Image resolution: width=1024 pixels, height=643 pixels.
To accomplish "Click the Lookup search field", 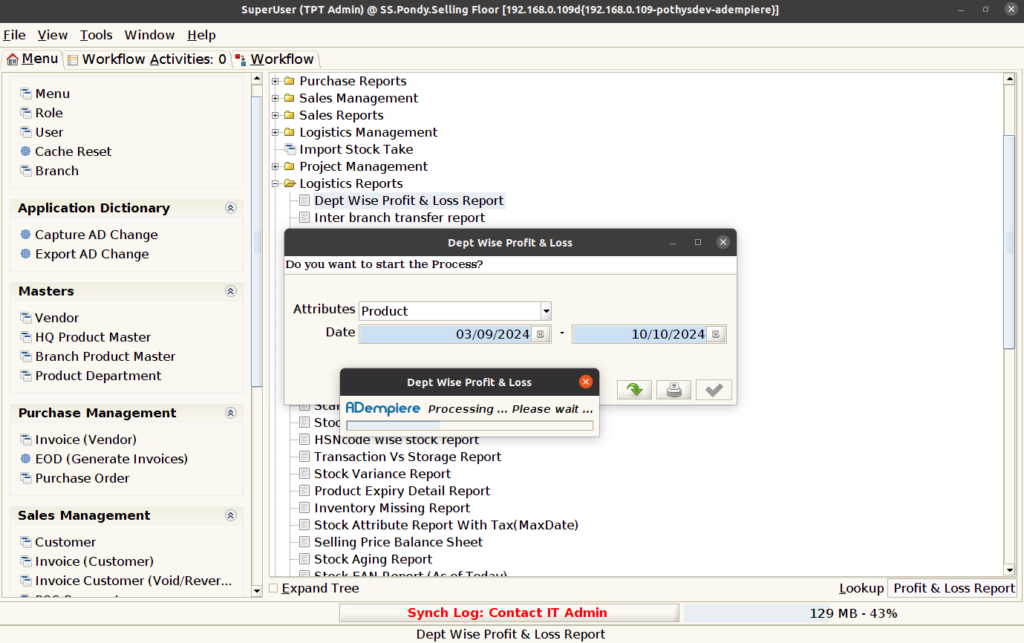I will 953,588.
